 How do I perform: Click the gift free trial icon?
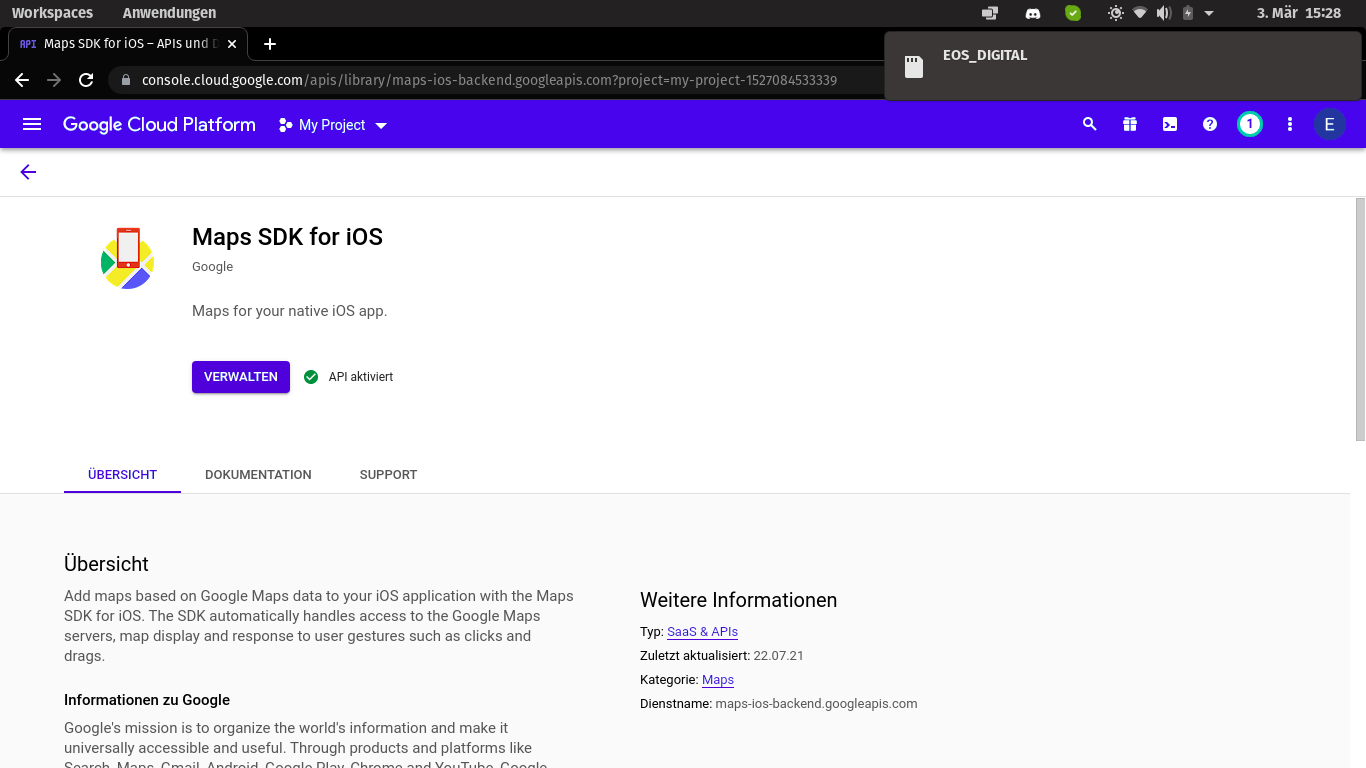click(1130, 124)
